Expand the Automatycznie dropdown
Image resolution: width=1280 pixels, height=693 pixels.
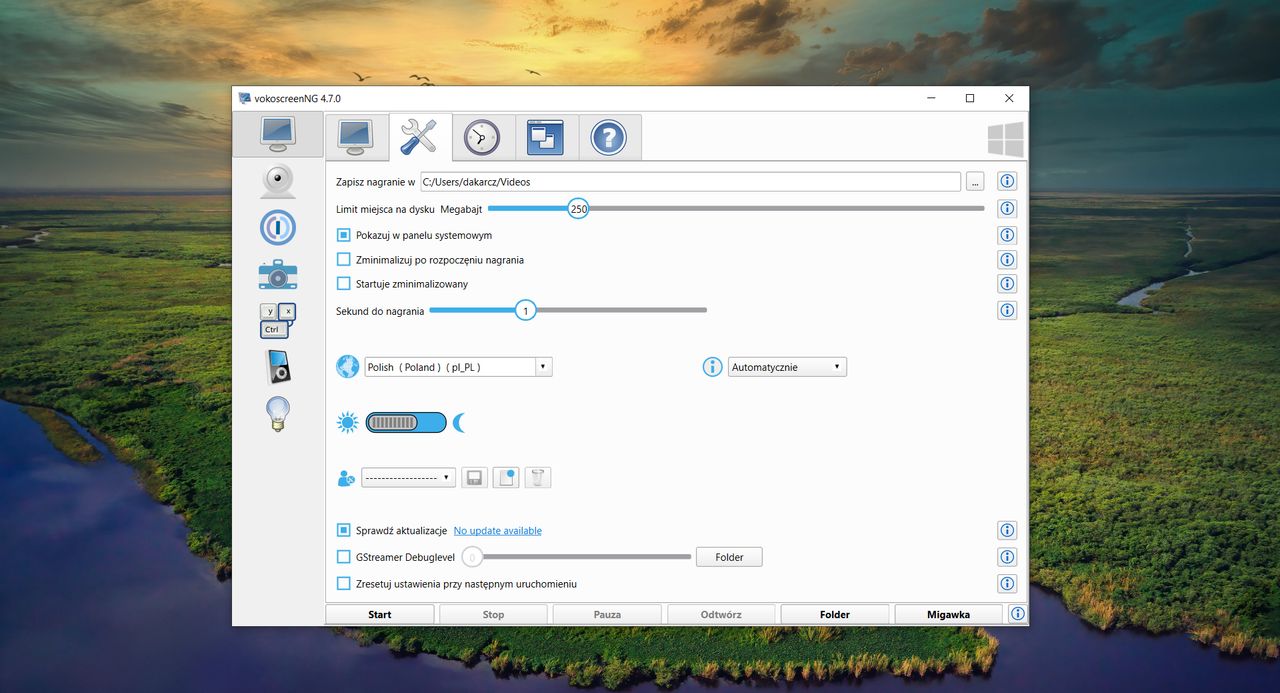tap(787, 366)
